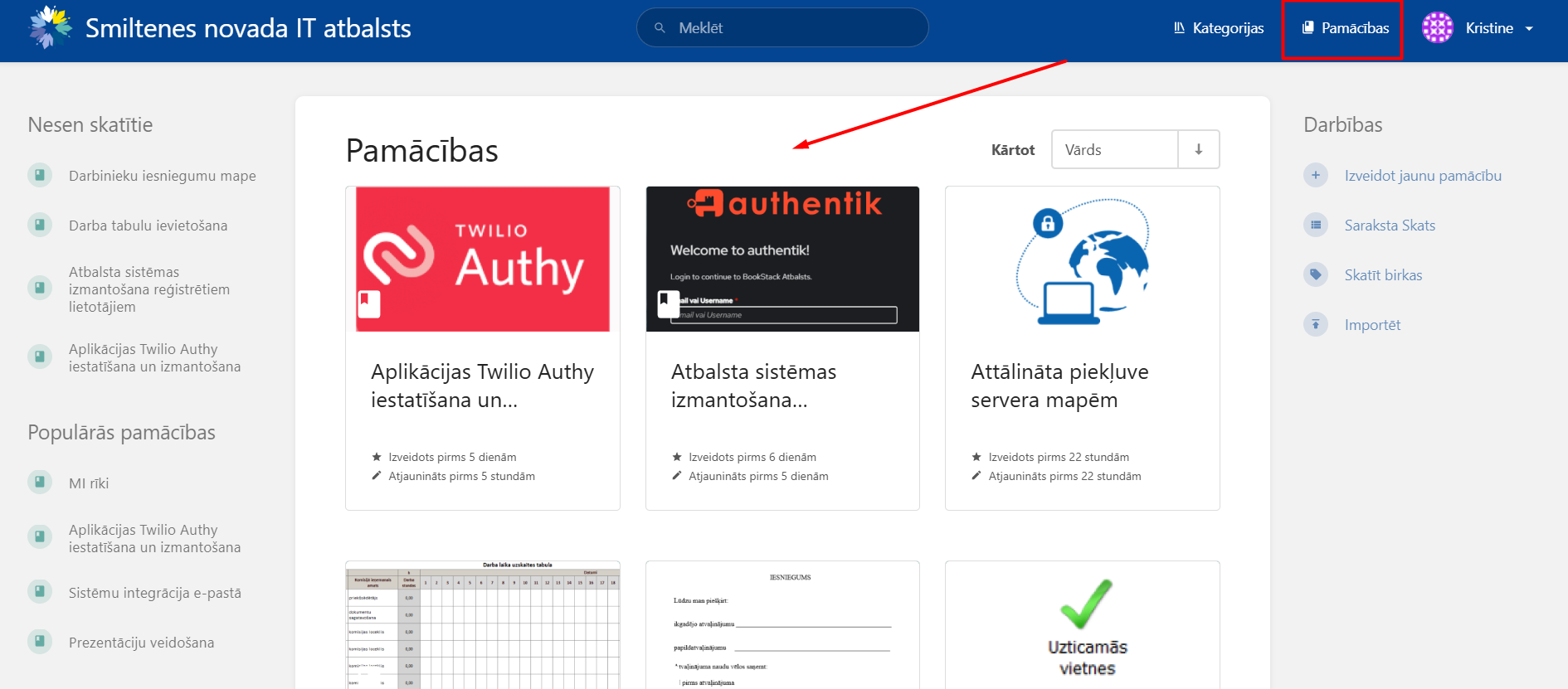Click book icon beside popular Aplikācijas Twilio Authy
This screenshot has height=689, width=1568.
40,536
